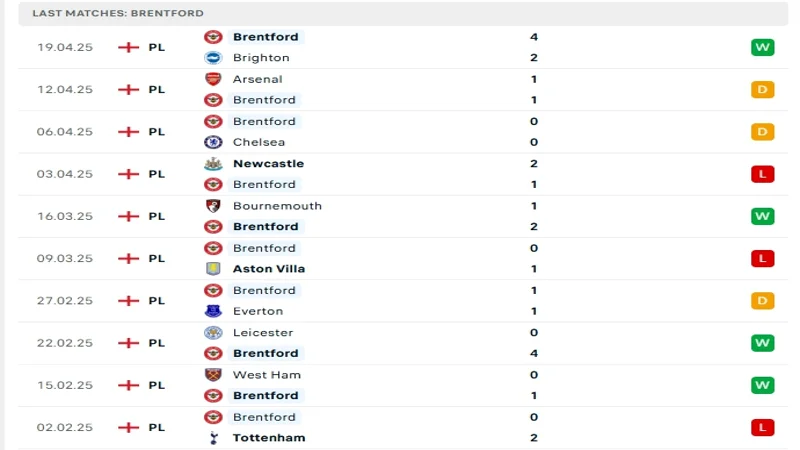Open the Aston Villa team link

point(269,269)
